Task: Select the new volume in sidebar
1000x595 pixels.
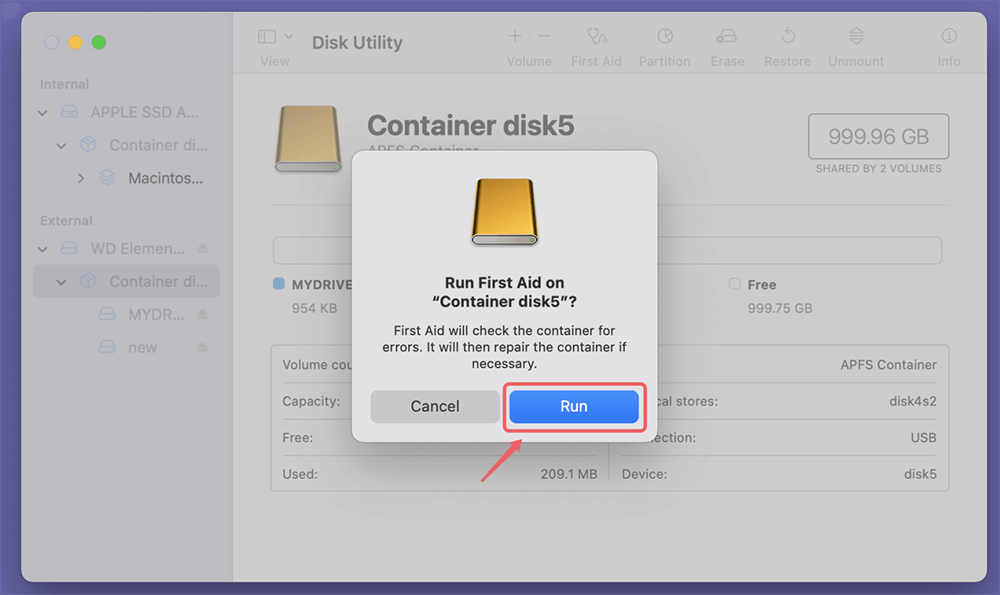Action: 143,347
